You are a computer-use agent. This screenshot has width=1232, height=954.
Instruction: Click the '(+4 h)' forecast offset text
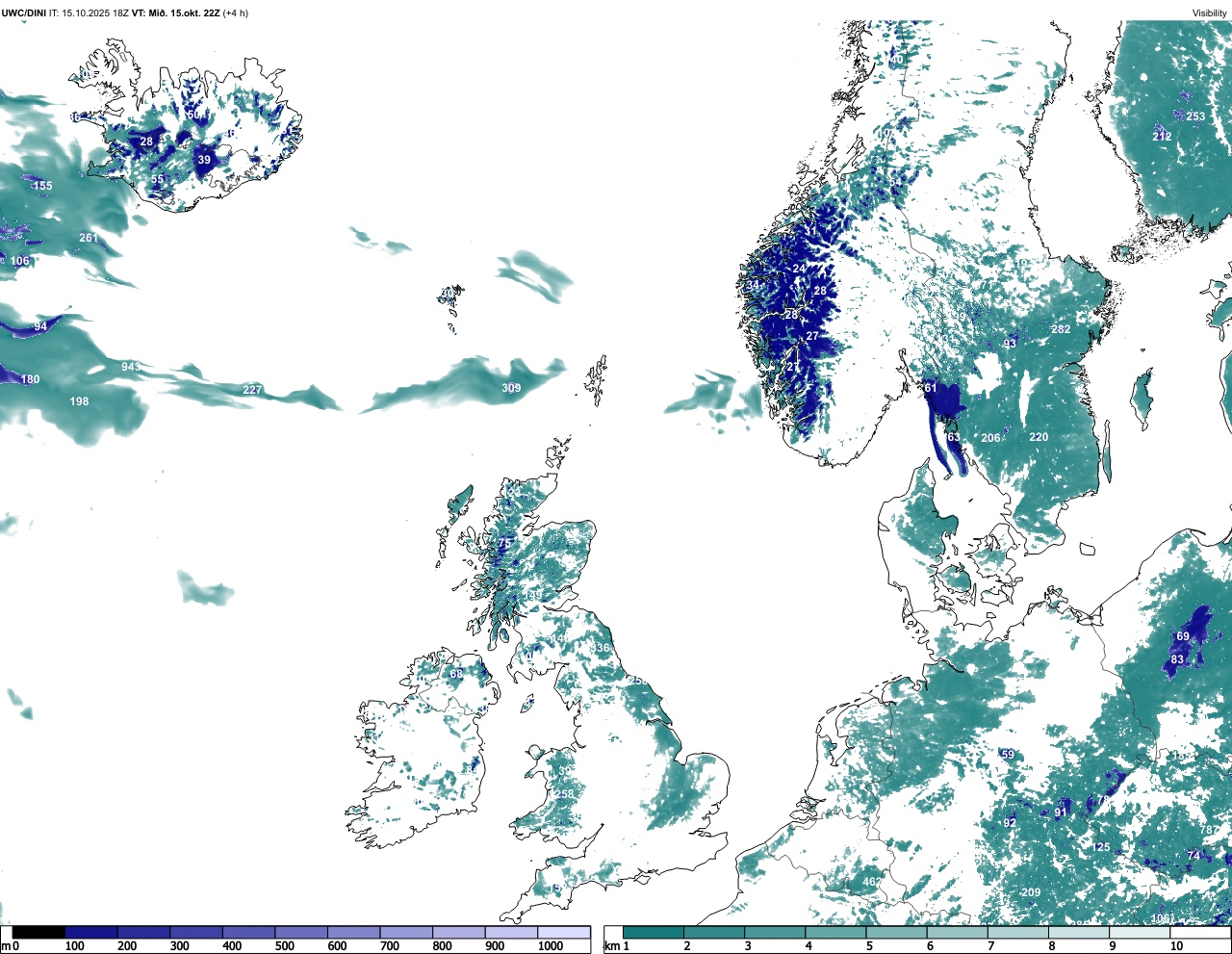[x=235, y=13]
